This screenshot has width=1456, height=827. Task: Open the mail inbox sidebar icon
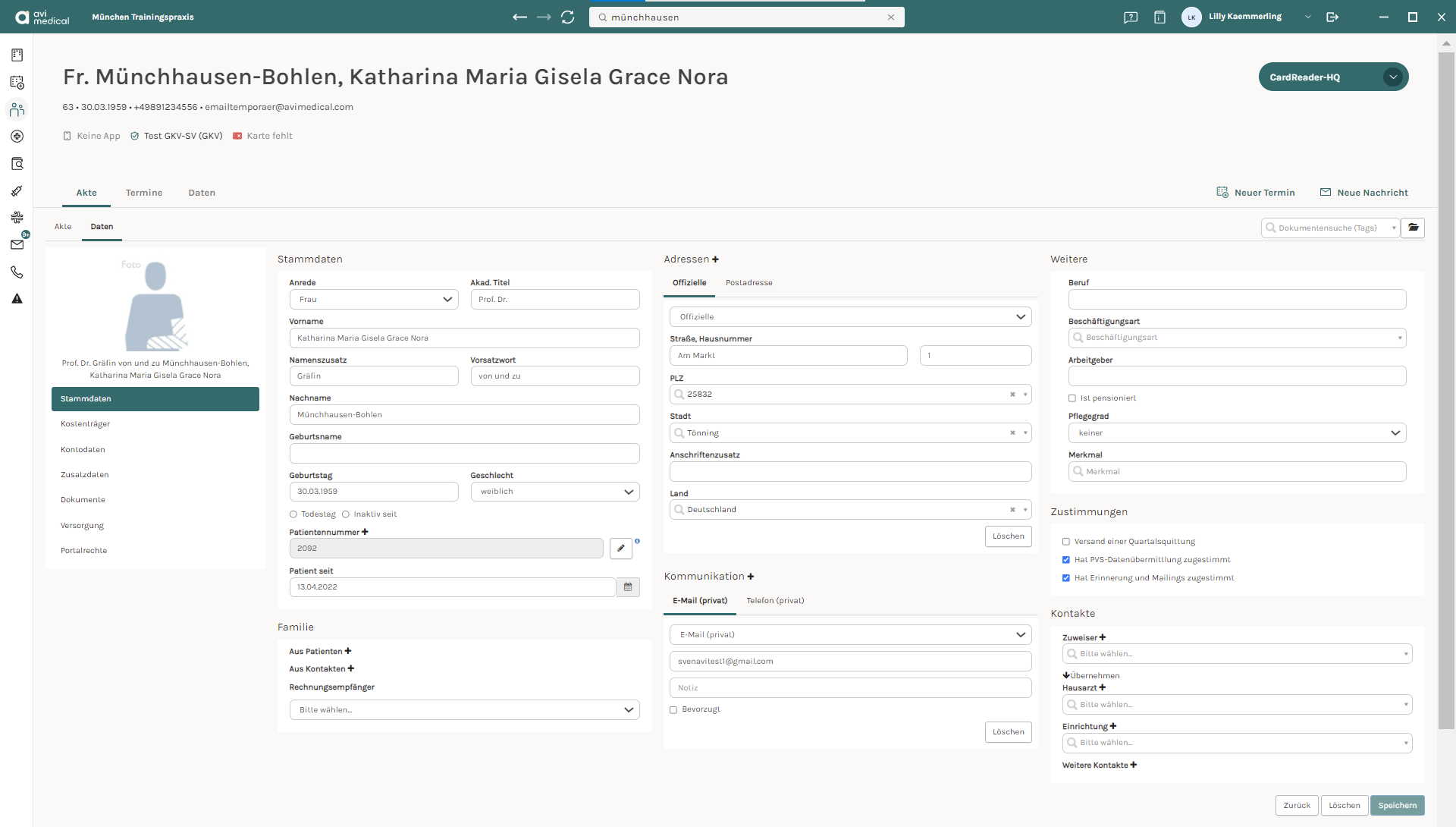[x=17, y=244]
